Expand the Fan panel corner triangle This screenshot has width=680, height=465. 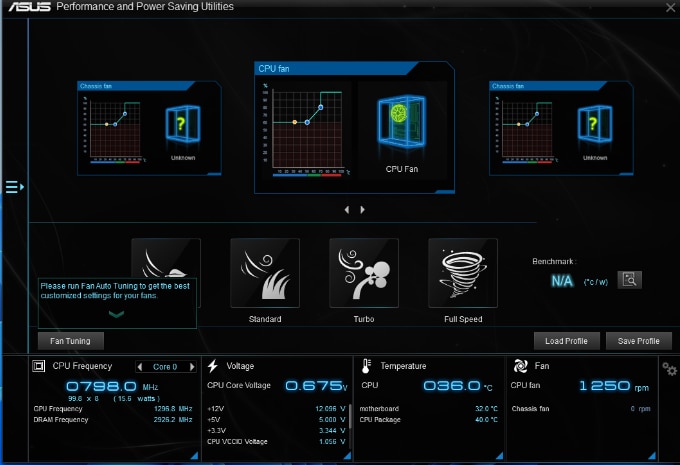(652, 455)
